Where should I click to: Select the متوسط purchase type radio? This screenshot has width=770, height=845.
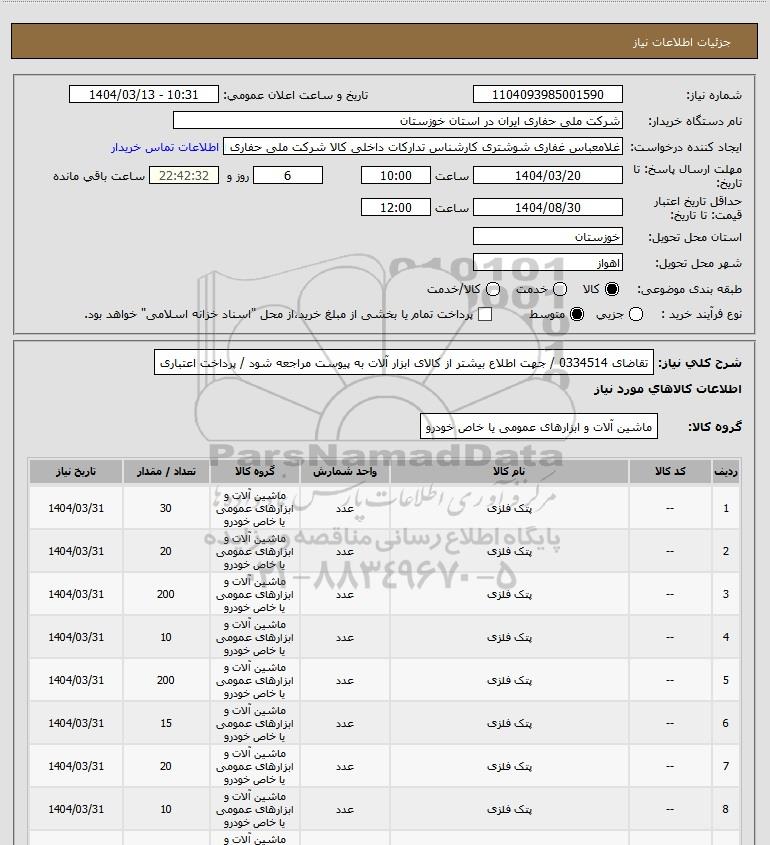[577, 315]
